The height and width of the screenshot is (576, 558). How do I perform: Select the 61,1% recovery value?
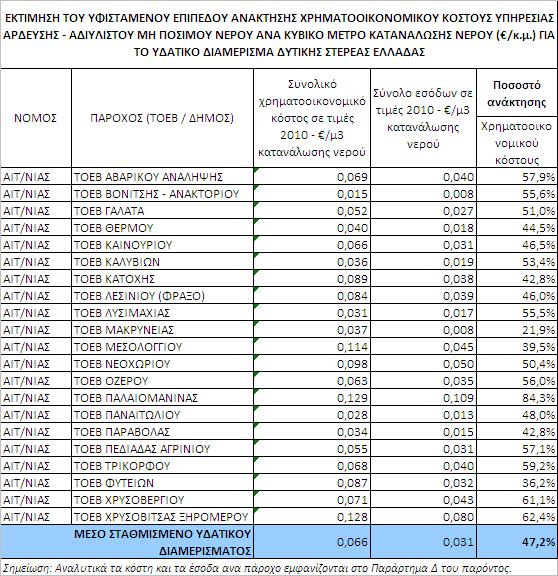click(517, 500)
